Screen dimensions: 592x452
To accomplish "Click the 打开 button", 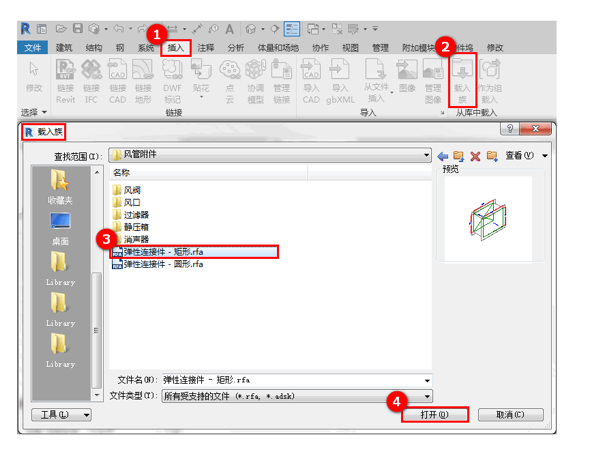I will (435, 415).
